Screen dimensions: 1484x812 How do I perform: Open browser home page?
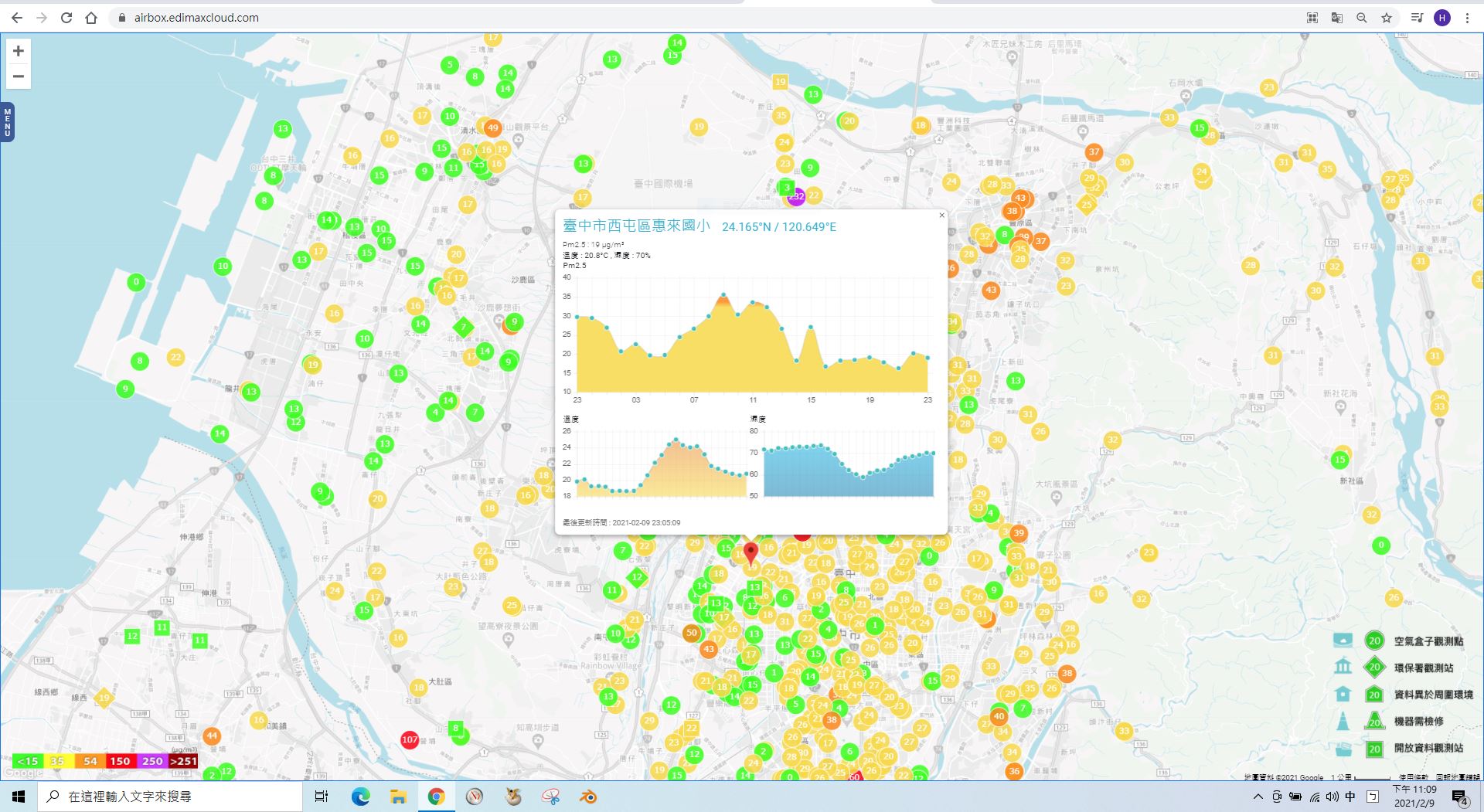click(91, 18)
